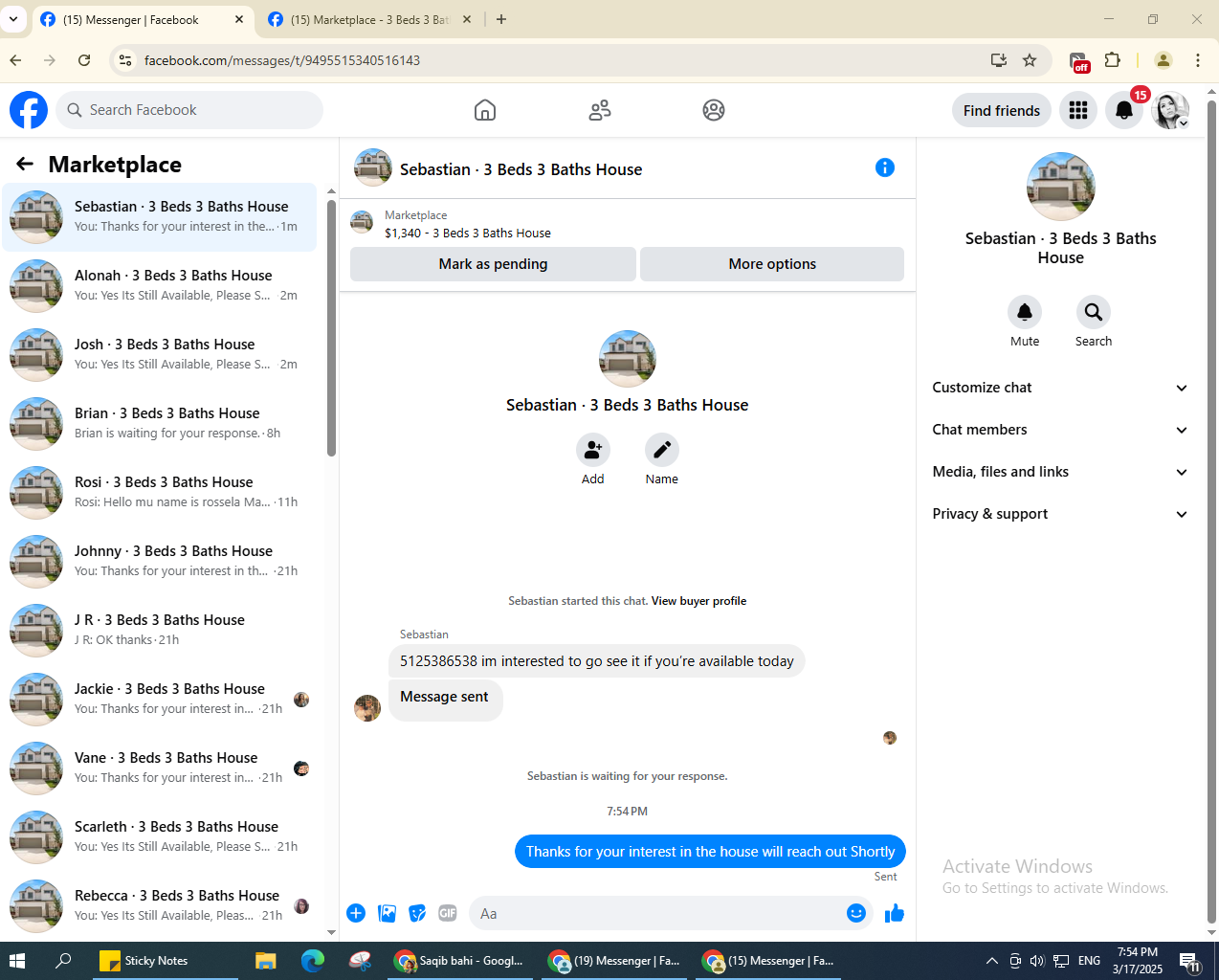Open the Friends icon in top navigation
The height and width of the screenshot is (980, 1219).
[x=600, y=110]
